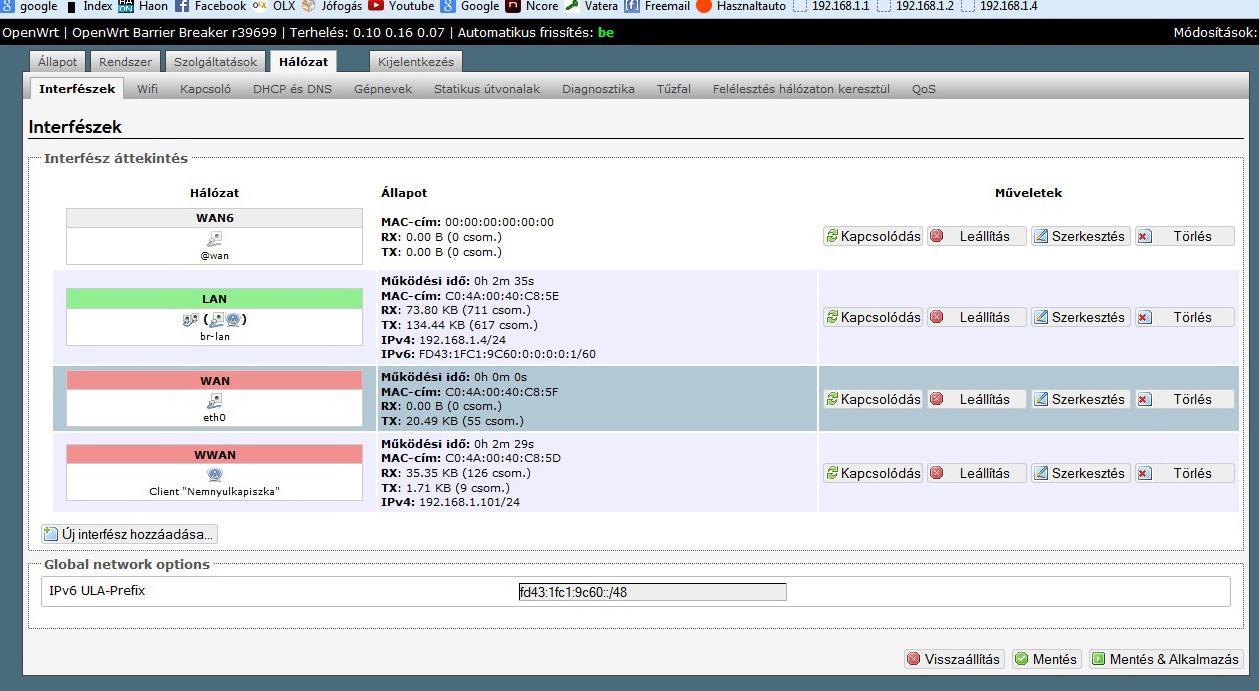
Task: Open the Gépnevek sub-tab
Action: [383, 89]
